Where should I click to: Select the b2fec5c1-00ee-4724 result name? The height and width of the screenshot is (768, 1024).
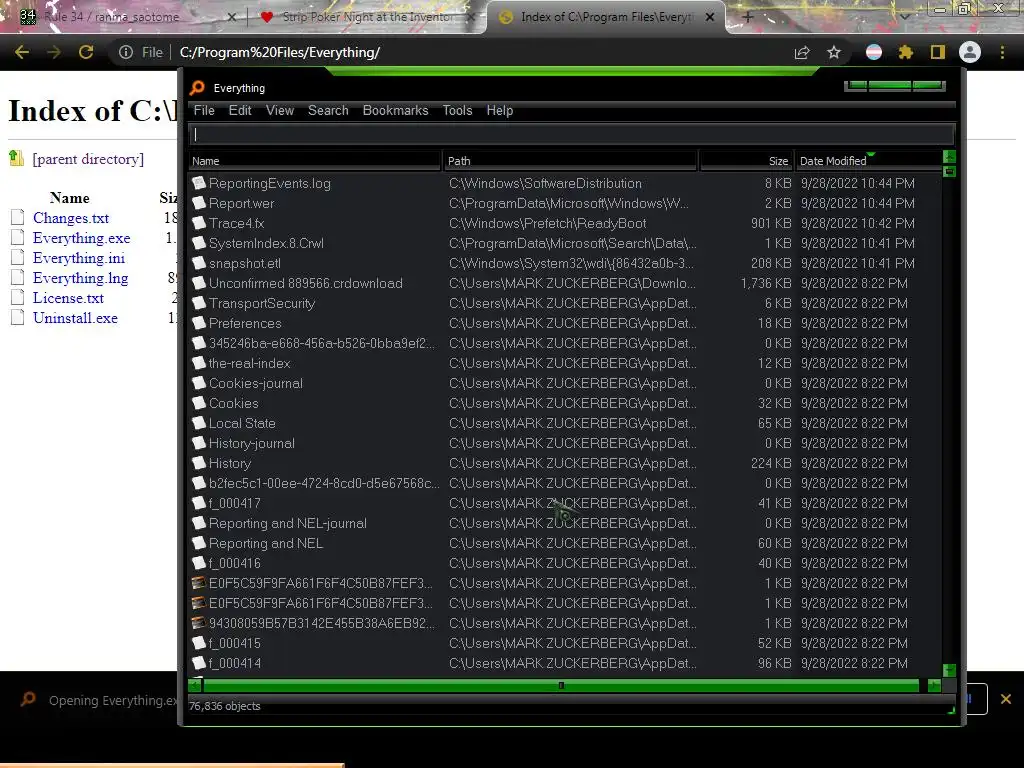324,483
